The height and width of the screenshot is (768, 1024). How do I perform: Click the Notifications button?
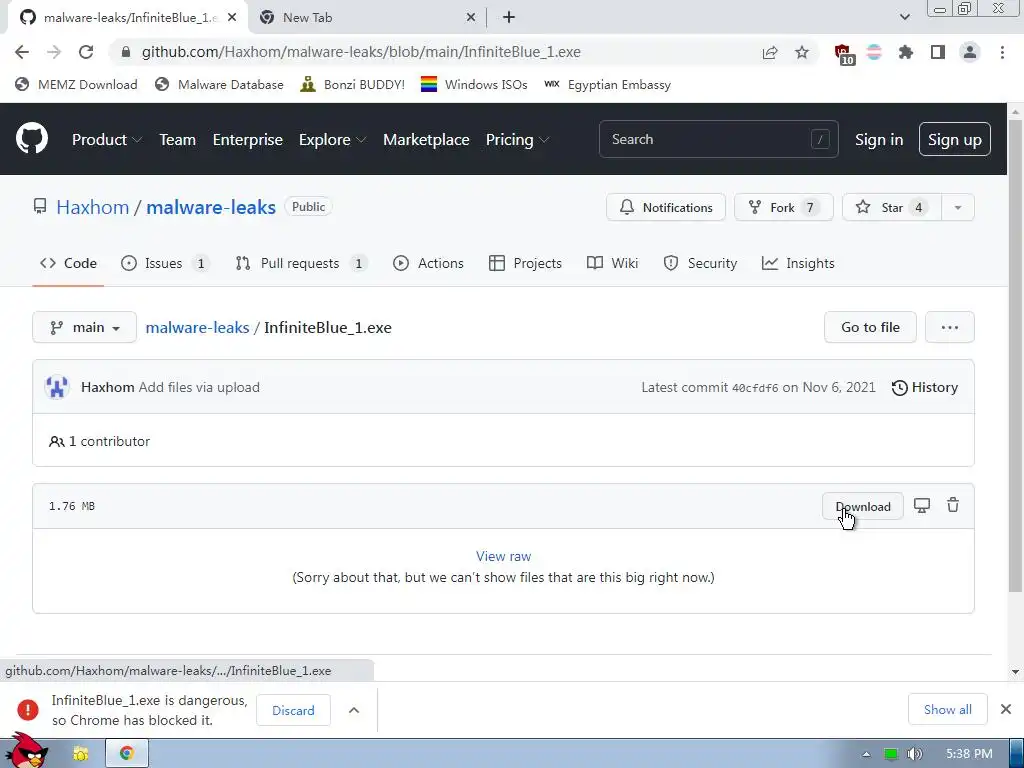click(x=665, y=208)
